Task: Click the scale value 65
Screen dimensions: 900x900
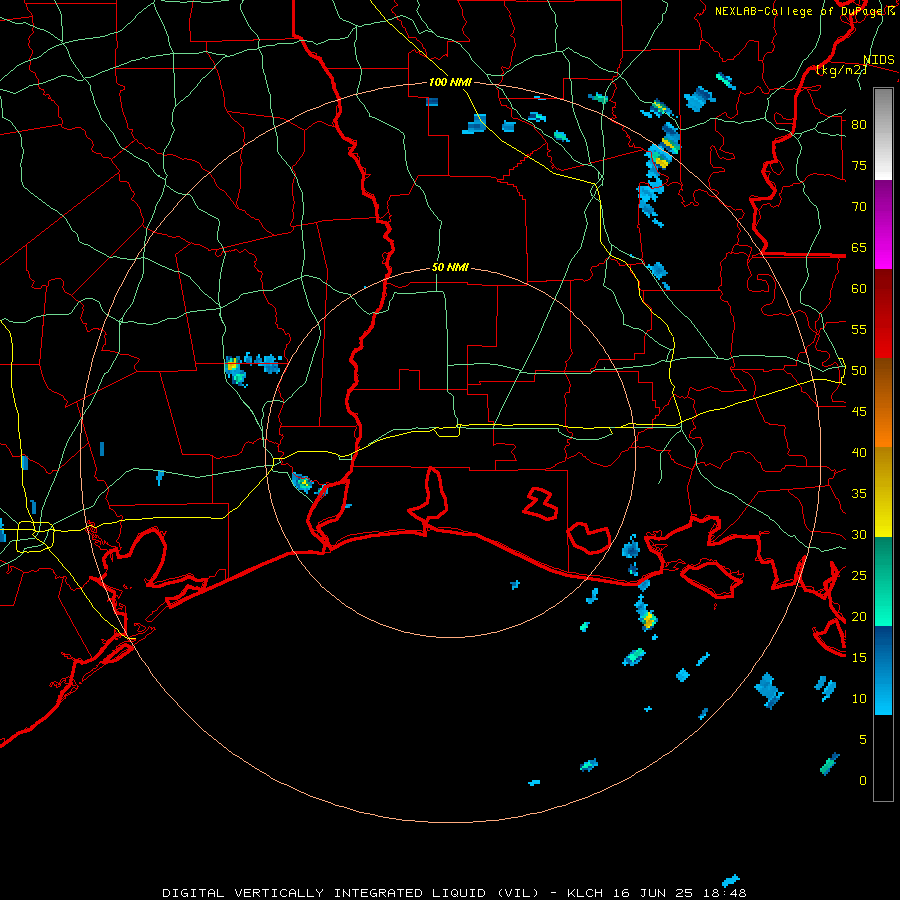Action: tap(859, 248)
